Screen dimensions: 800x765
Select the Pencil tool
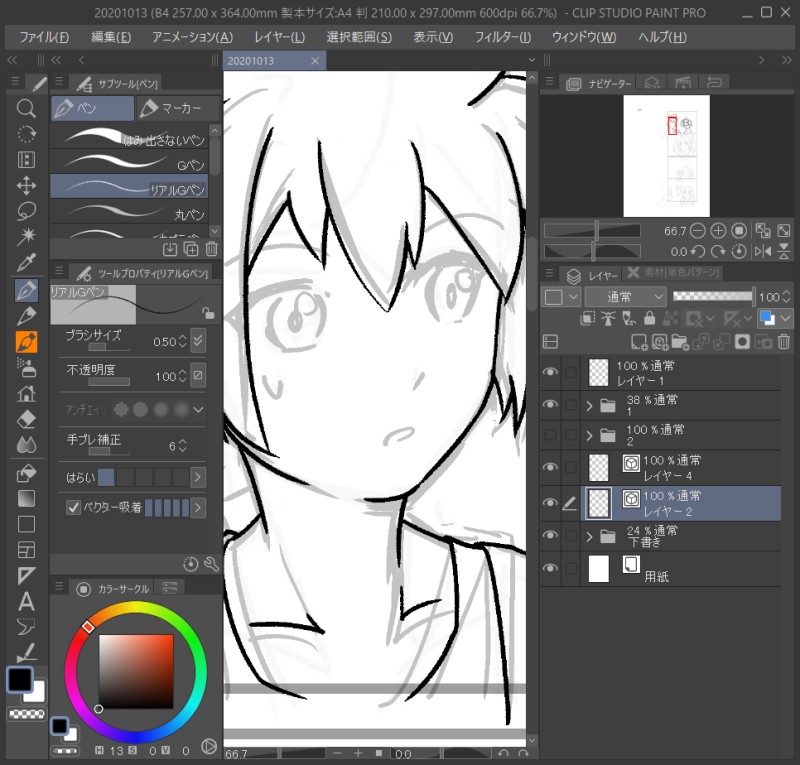tap(26, 316)
